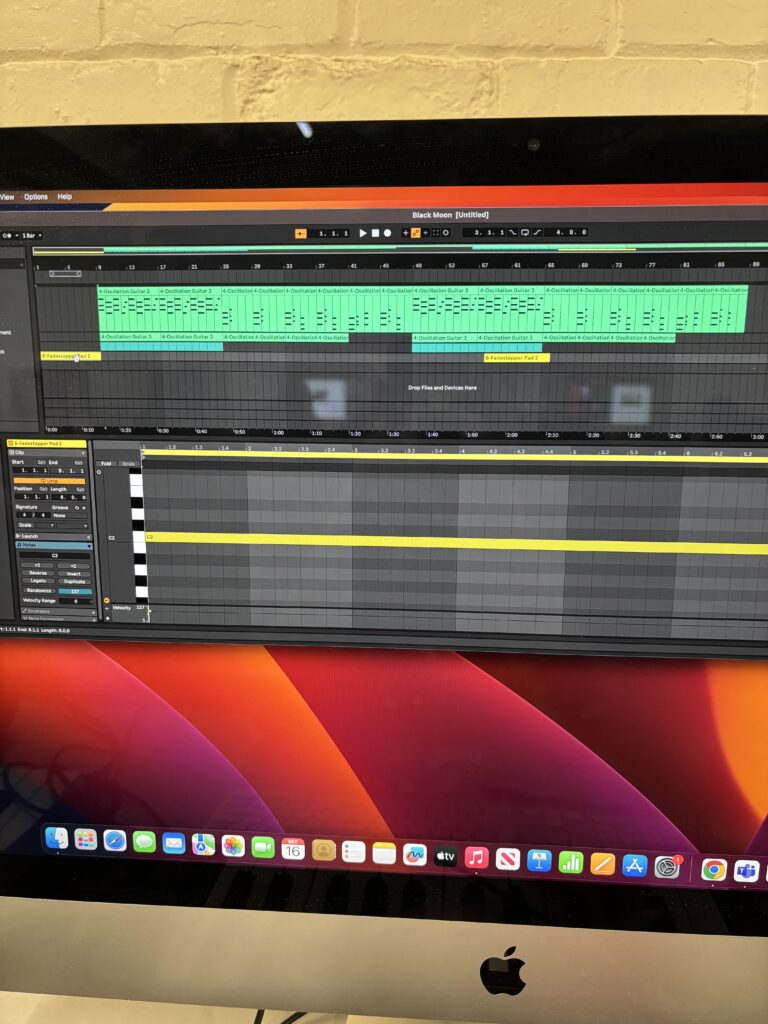
Task: Click the re-enable automation button
Action: click(426, 232)
